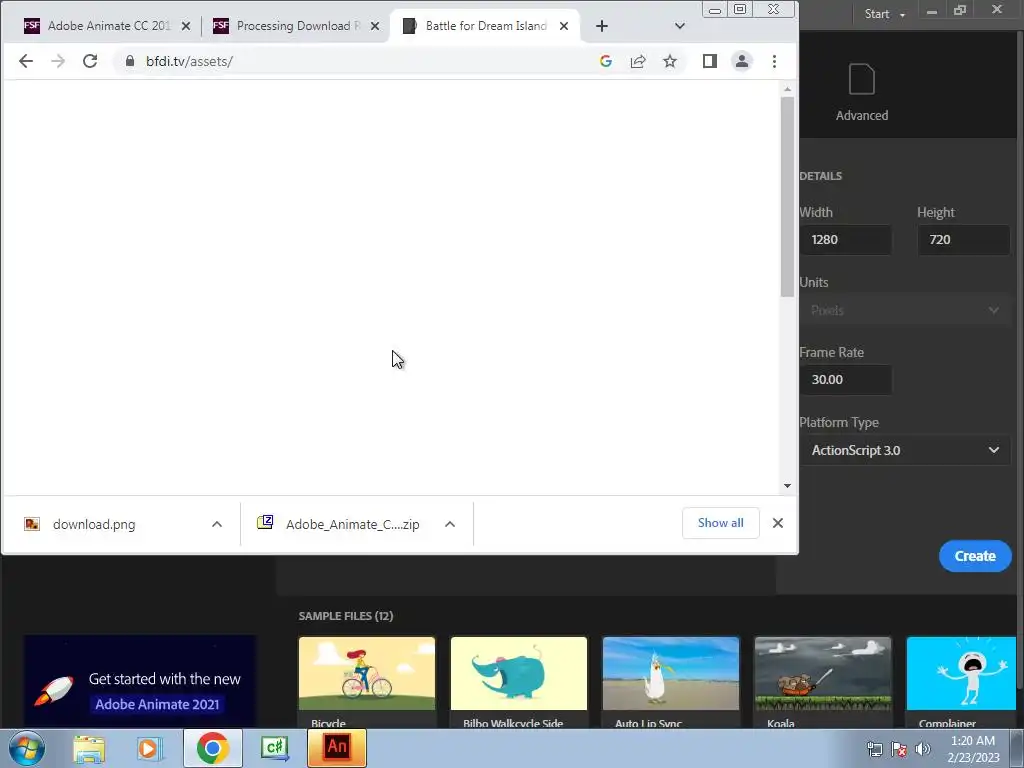This screenshot has width=1024, height=768.
Task: Open Windows Media Player from taskbar
Action: [149, 748]
